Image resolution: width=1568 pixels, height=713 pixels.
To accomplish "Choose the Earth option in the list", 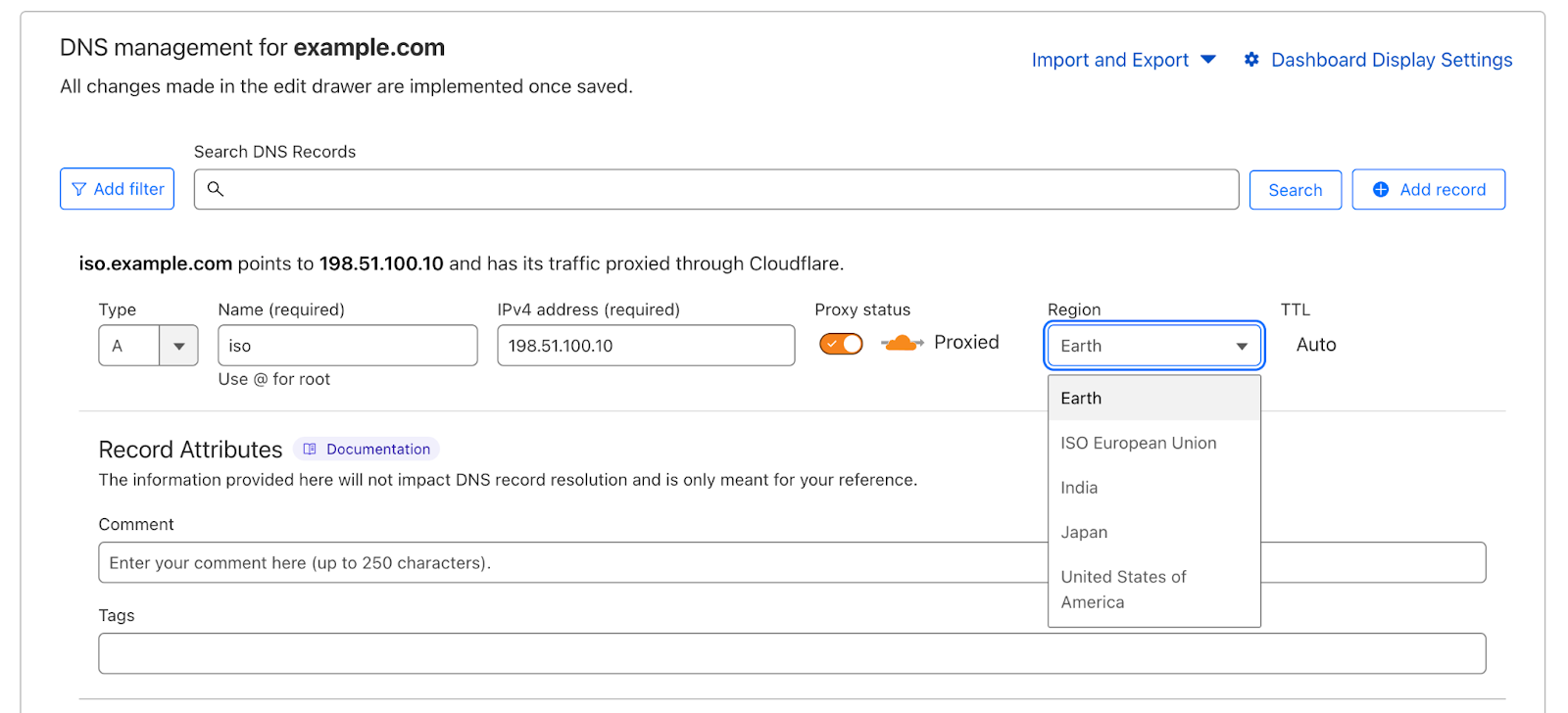I will [x=1081, y=399].
